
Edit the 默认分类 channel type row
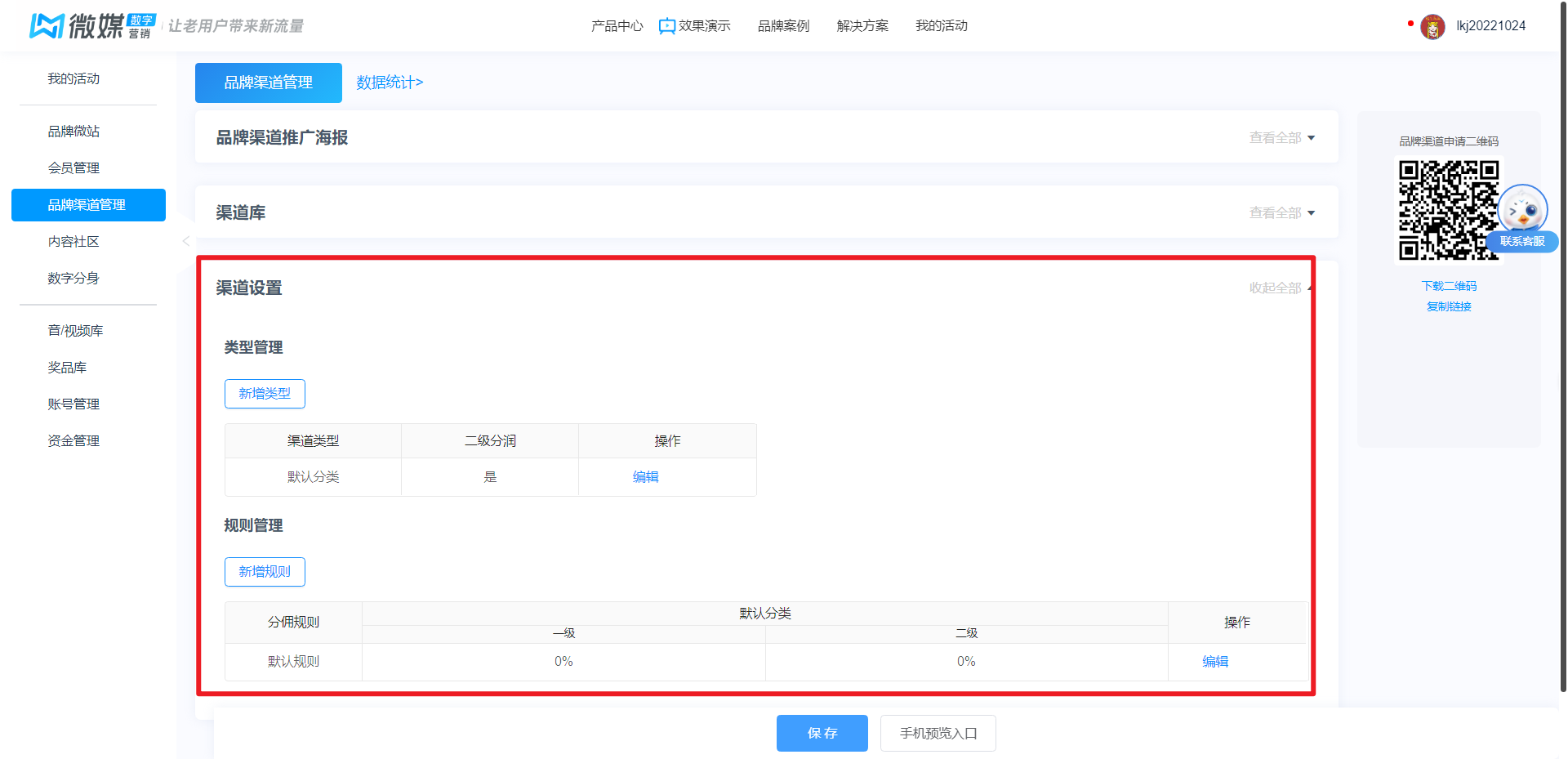coord(645,477)
